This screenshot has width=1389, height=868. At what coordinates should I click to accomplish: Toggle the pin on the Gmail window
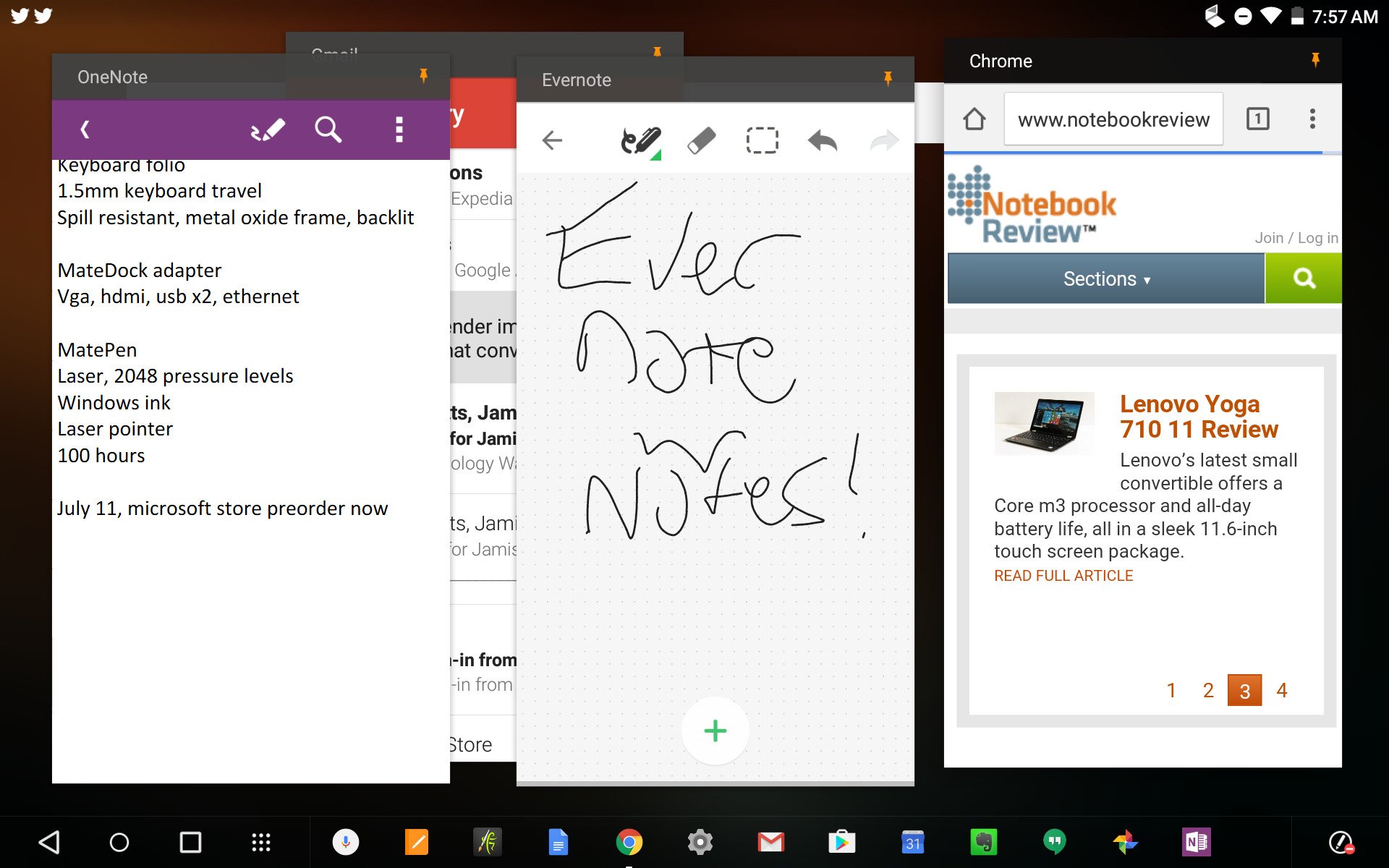tap(657, 51)
